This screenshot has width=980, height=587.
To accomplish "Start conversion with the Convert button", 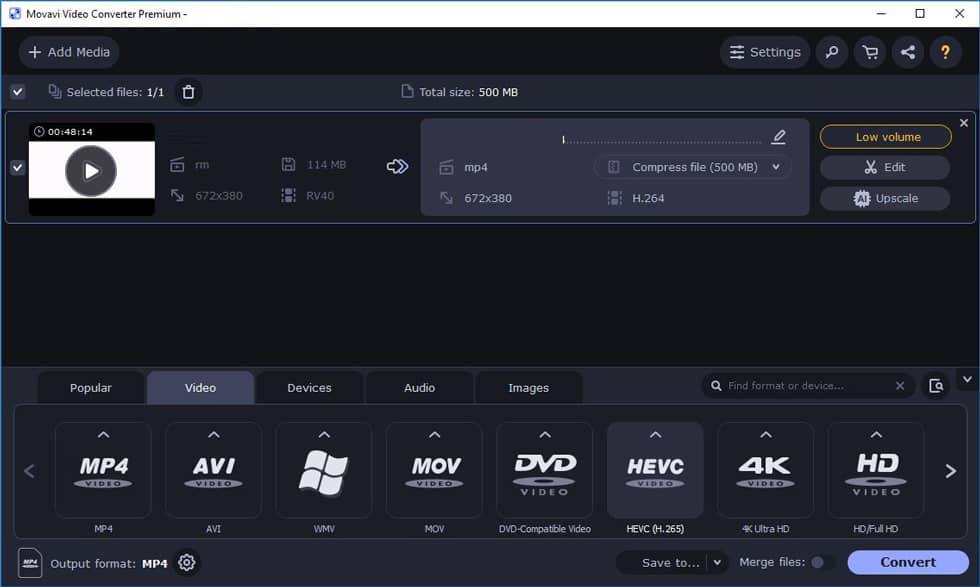I will click(908, 562).
